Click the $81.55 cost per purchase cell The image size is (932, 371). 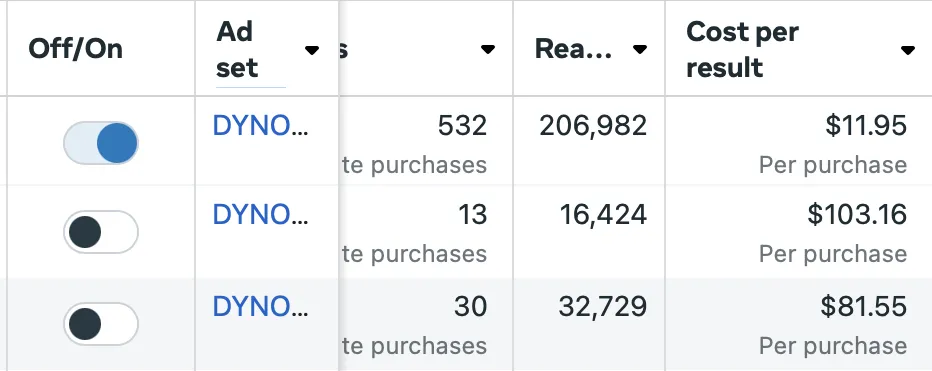tap(799, 323)
